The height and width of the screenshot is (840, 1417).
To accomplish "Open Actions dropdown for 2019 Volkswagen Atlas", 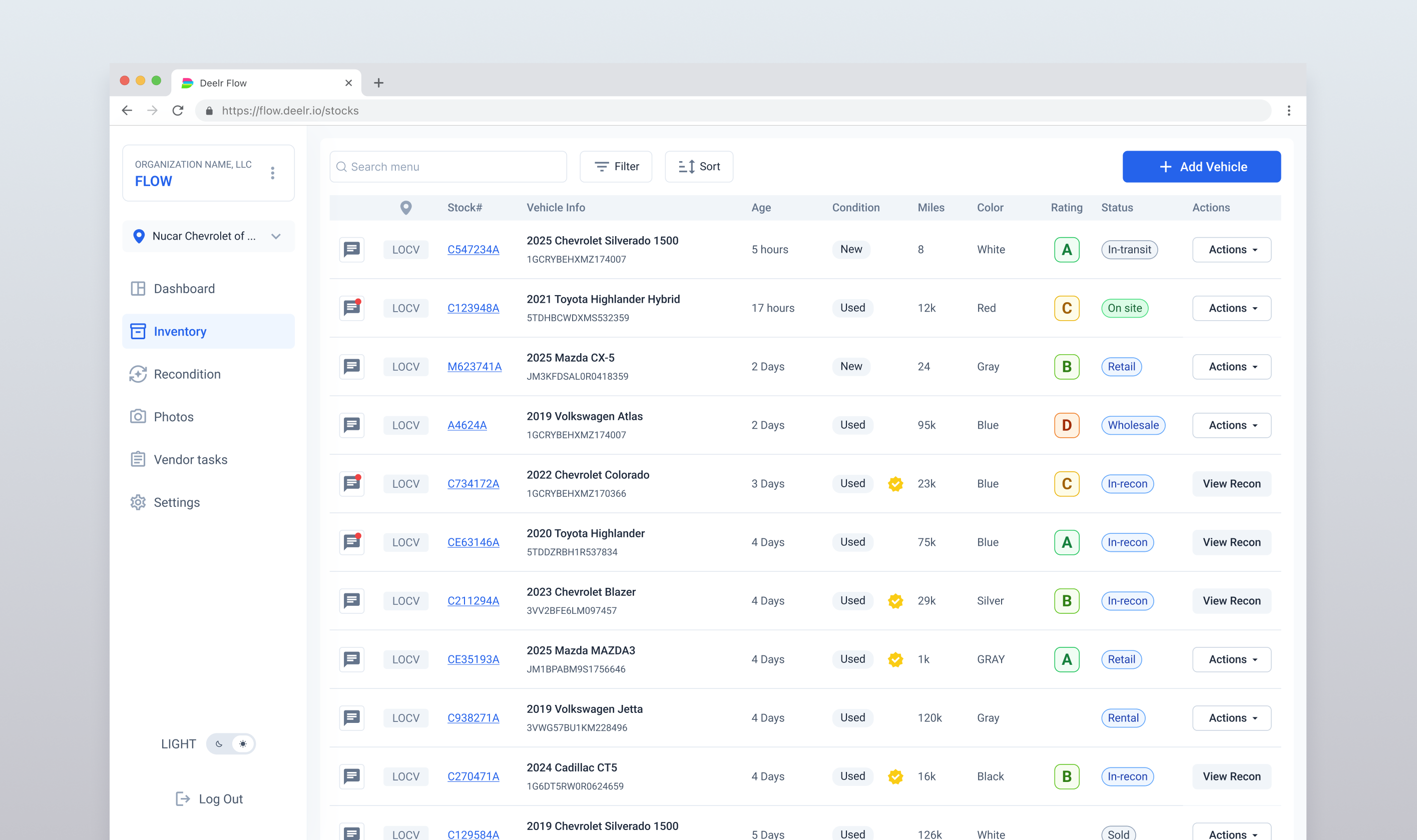I will tap(1231, 425).
